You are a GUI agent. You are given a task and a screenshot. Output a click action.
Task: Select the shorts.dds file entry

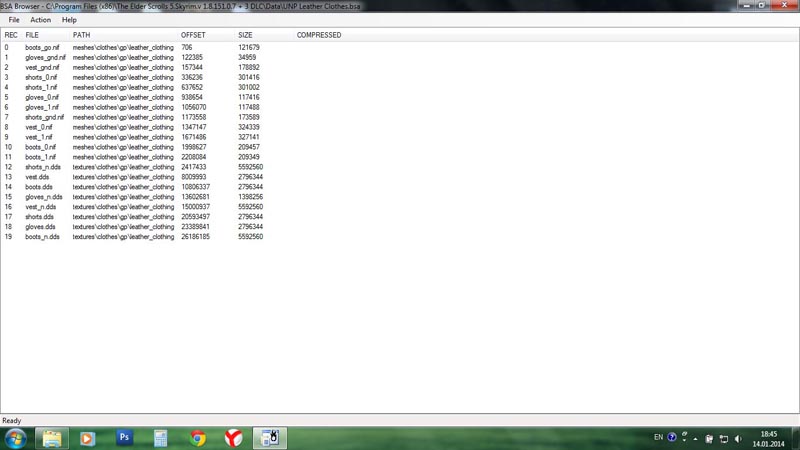[39, 217]
